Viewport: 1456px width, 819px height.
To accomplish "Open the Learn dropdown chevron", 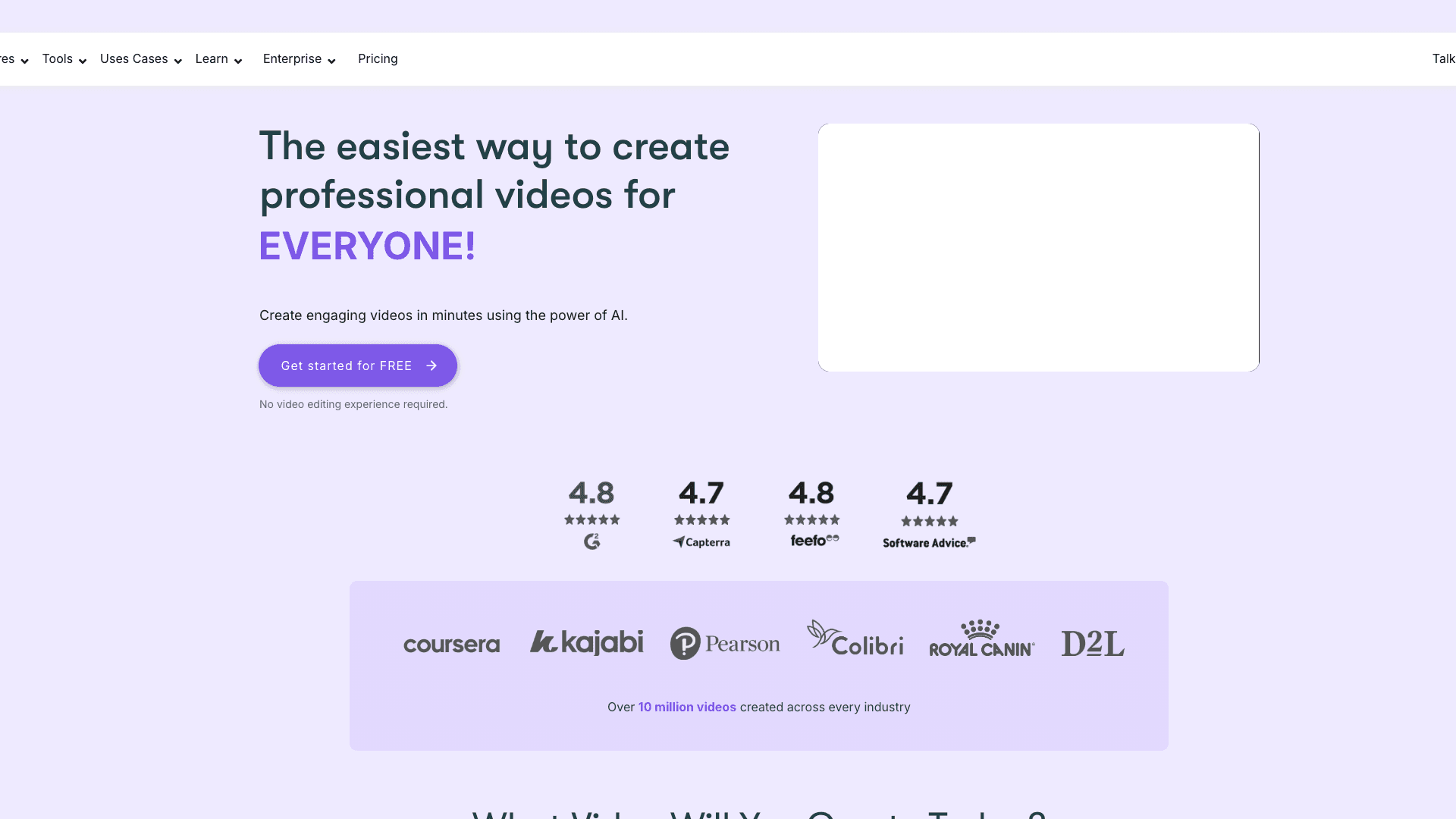I will [238, 61].
